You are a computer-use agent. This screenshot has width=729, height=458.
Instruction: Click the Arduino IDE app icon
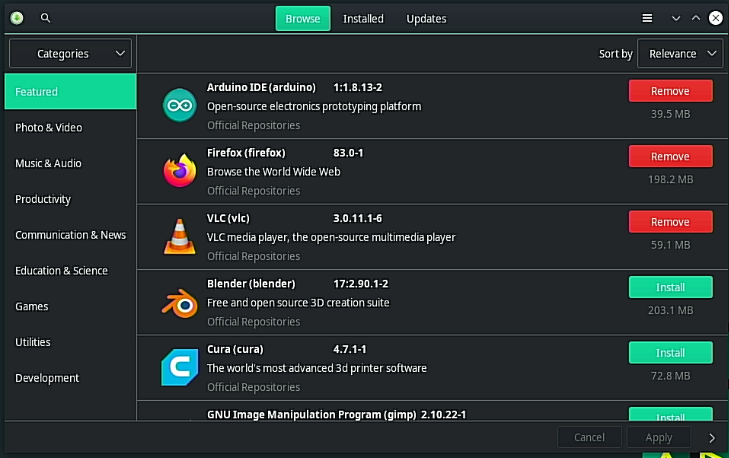(179, 106)
